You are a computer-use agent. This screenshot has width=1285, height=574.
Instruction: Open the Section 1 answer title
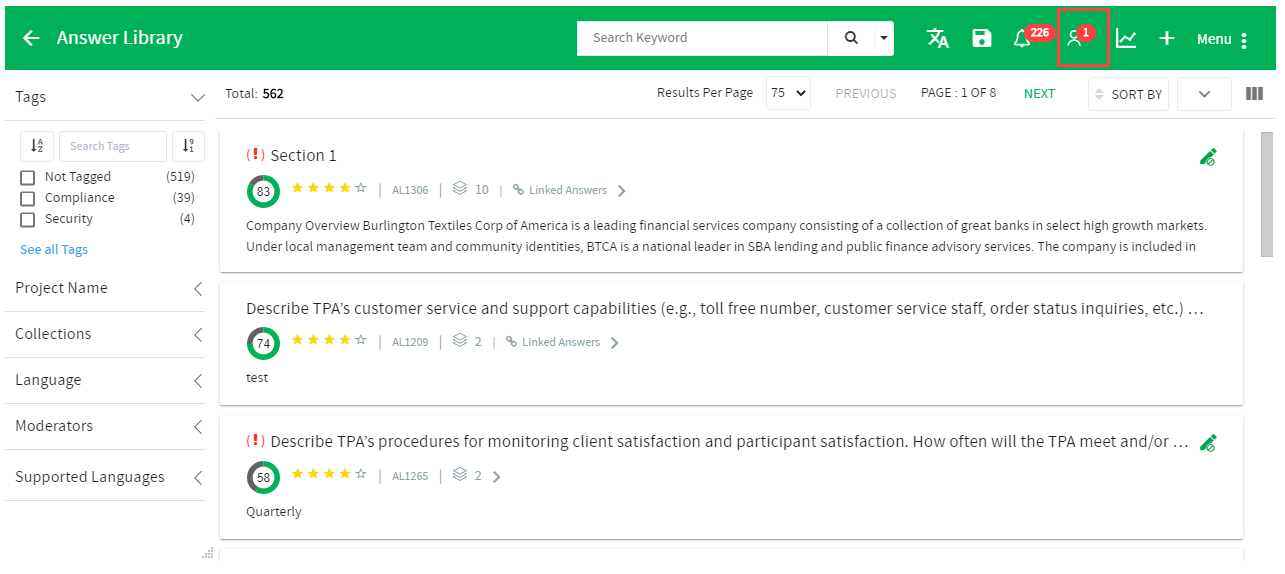[x=303, y=155]
